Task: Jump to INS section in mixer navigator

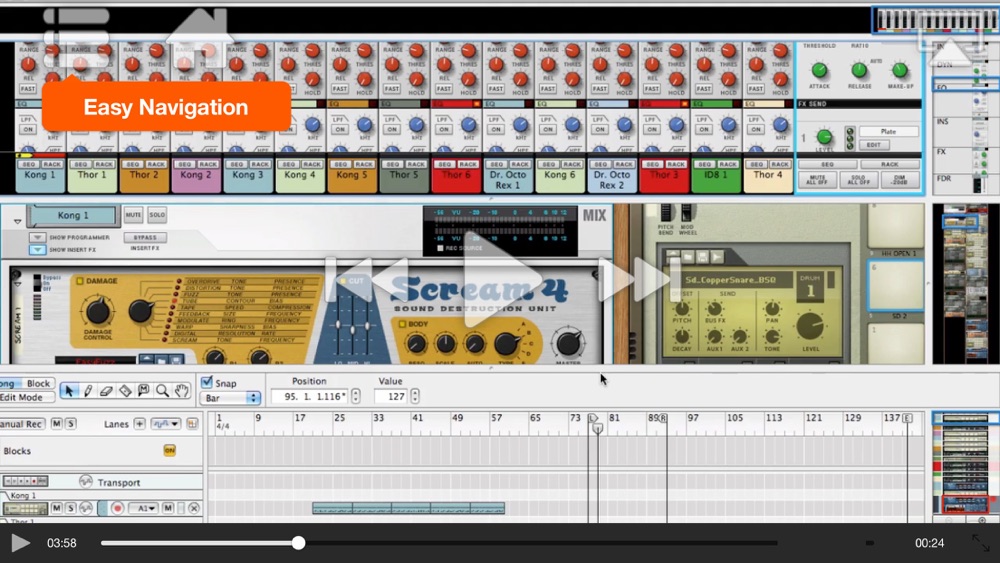Action: coord(943,121)
